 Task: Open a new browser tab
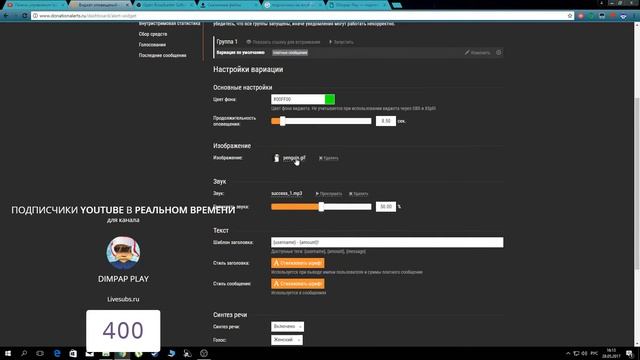[397, 5]
